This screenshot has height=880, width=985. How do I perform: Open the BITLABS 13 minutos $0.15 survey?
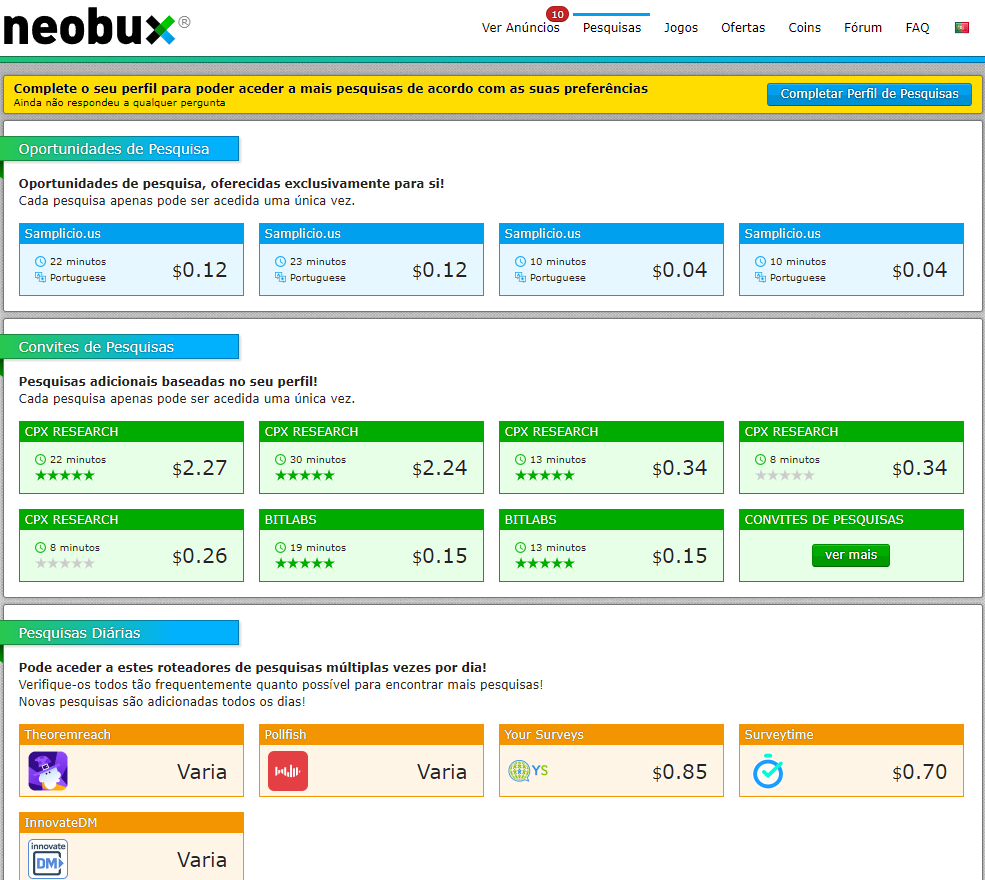coord(611,545)
